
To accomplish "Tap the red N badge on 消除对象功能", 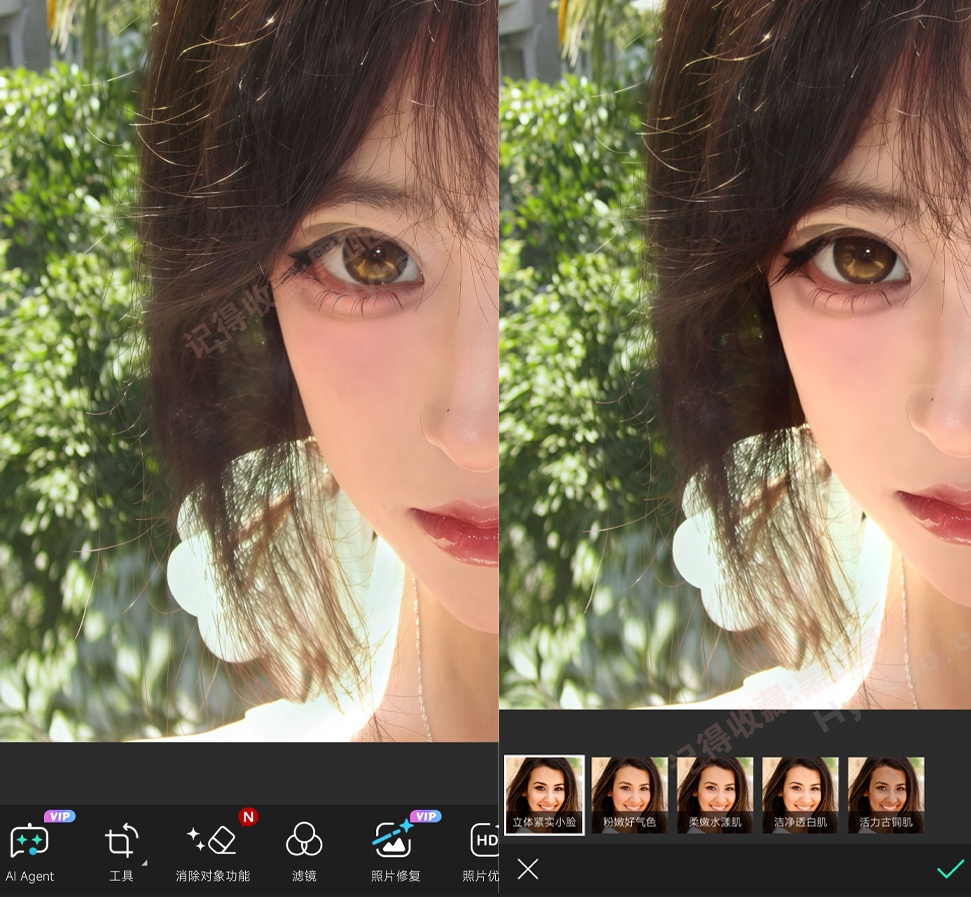I will 248,817.
